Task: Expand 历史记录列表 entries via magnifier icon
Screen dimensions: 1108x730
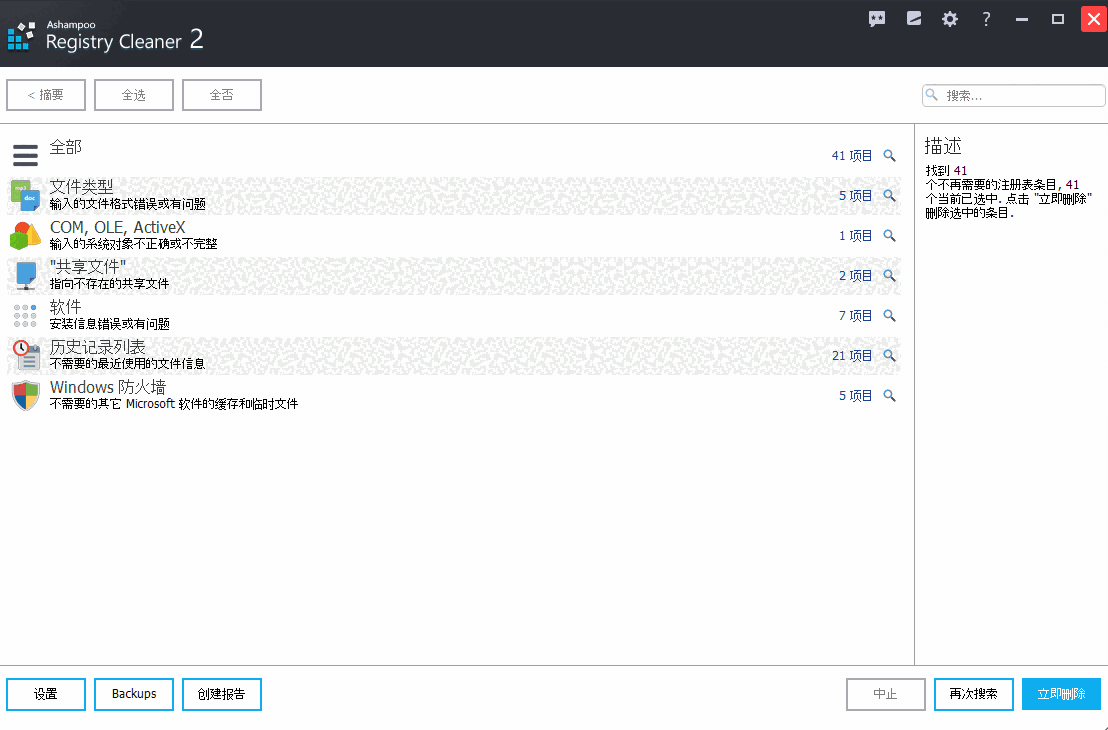Action: pyautogui.click(x=890, y=355)
